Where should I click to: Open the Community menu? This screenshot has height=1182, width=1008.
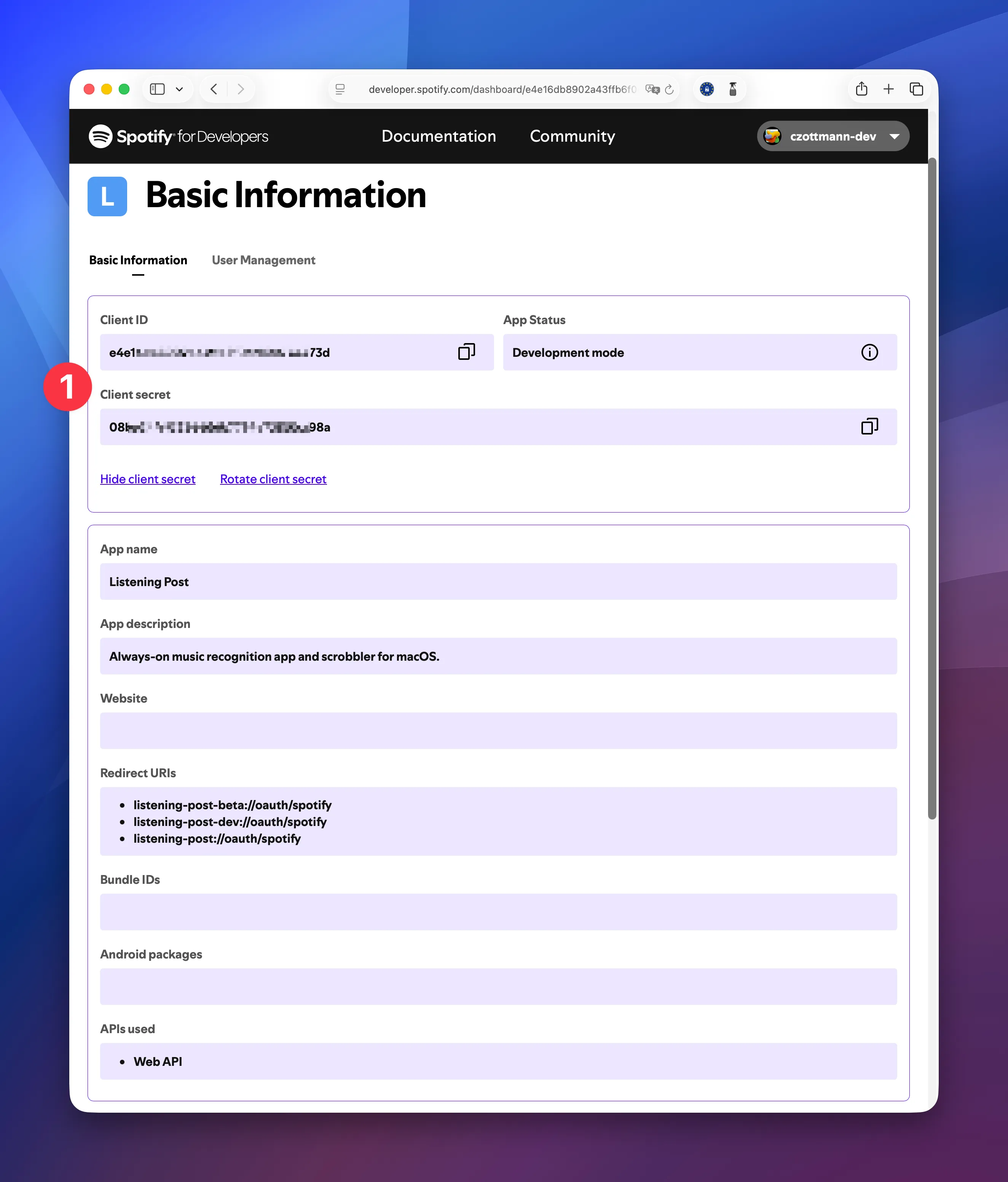pos(572,136)
